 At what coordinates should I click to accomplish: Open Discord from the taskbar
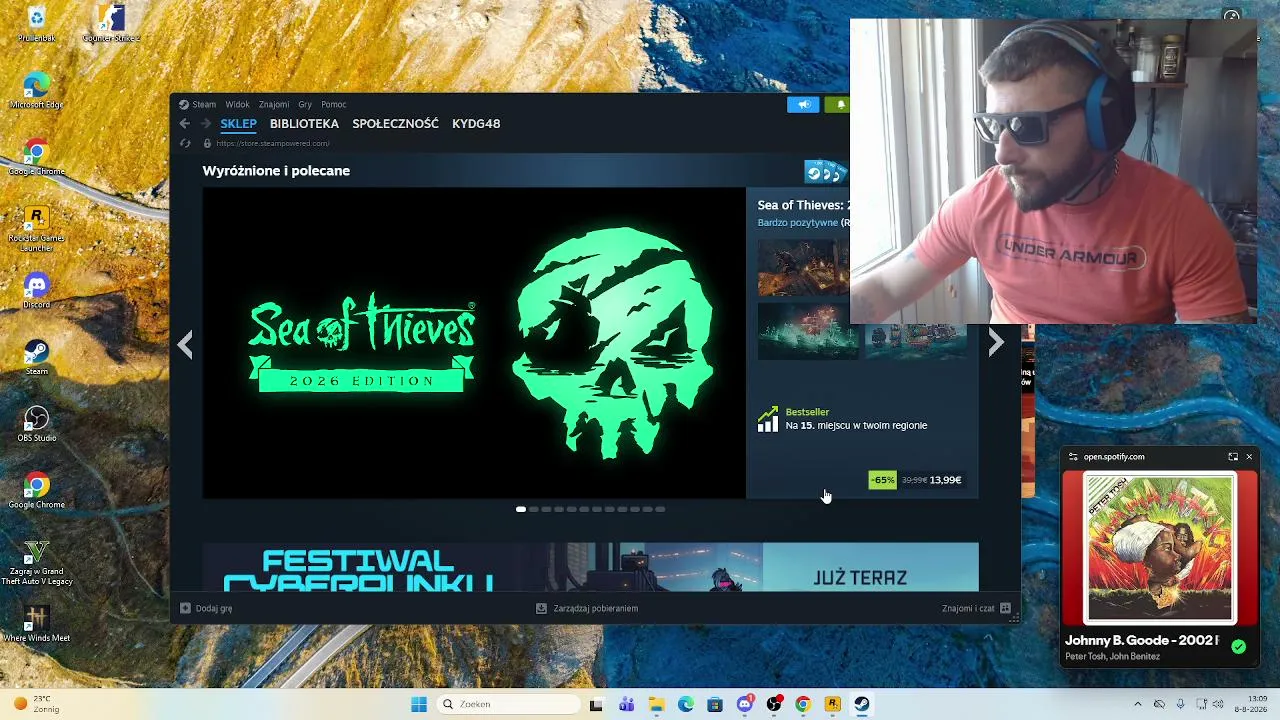point(745,705)
